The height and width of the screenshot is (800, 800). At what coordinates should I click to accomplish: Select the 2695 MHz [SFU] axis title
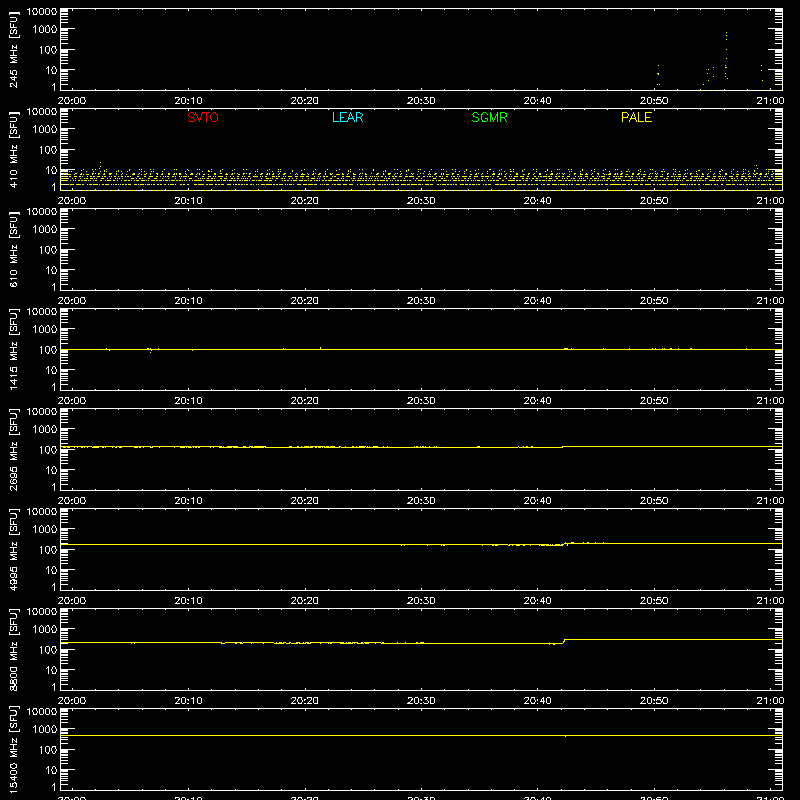tap(14, 449)
